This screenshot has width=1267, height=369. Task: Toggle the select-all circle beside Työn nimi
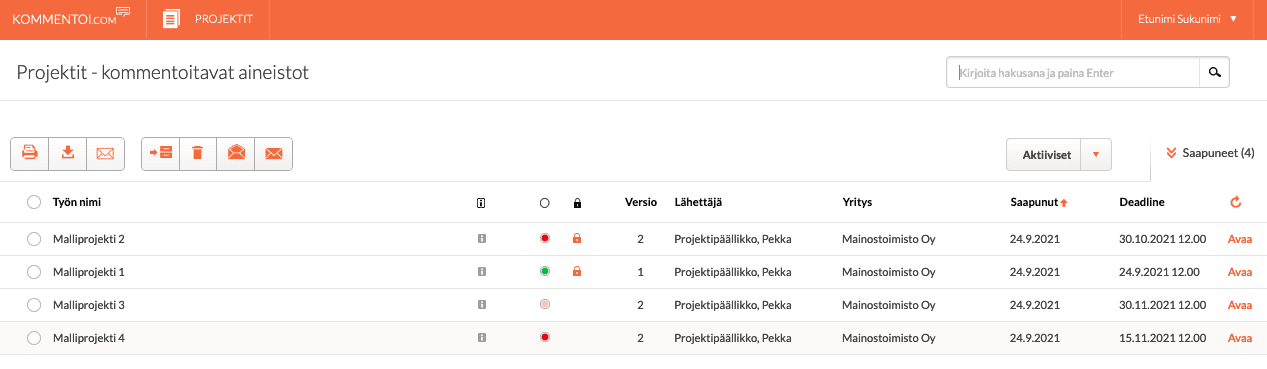[x=34, y=202]
